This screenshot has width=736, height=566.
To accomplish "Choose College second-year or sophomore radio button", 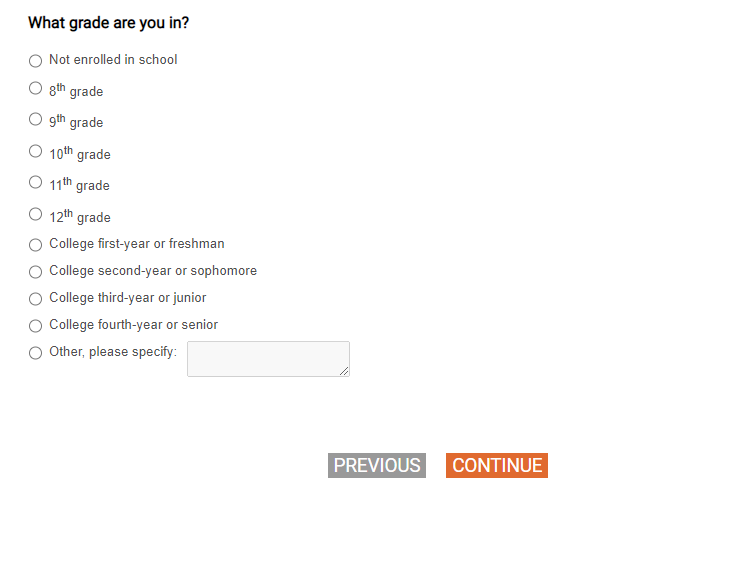I will pos(36,272).
